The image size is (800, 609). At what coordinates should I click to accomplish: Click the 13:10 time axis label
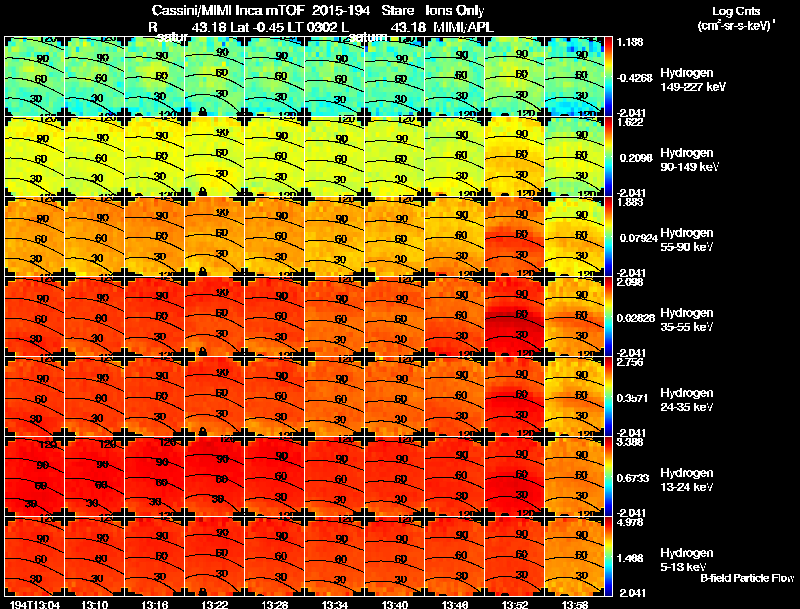click(x=94, y=604)
